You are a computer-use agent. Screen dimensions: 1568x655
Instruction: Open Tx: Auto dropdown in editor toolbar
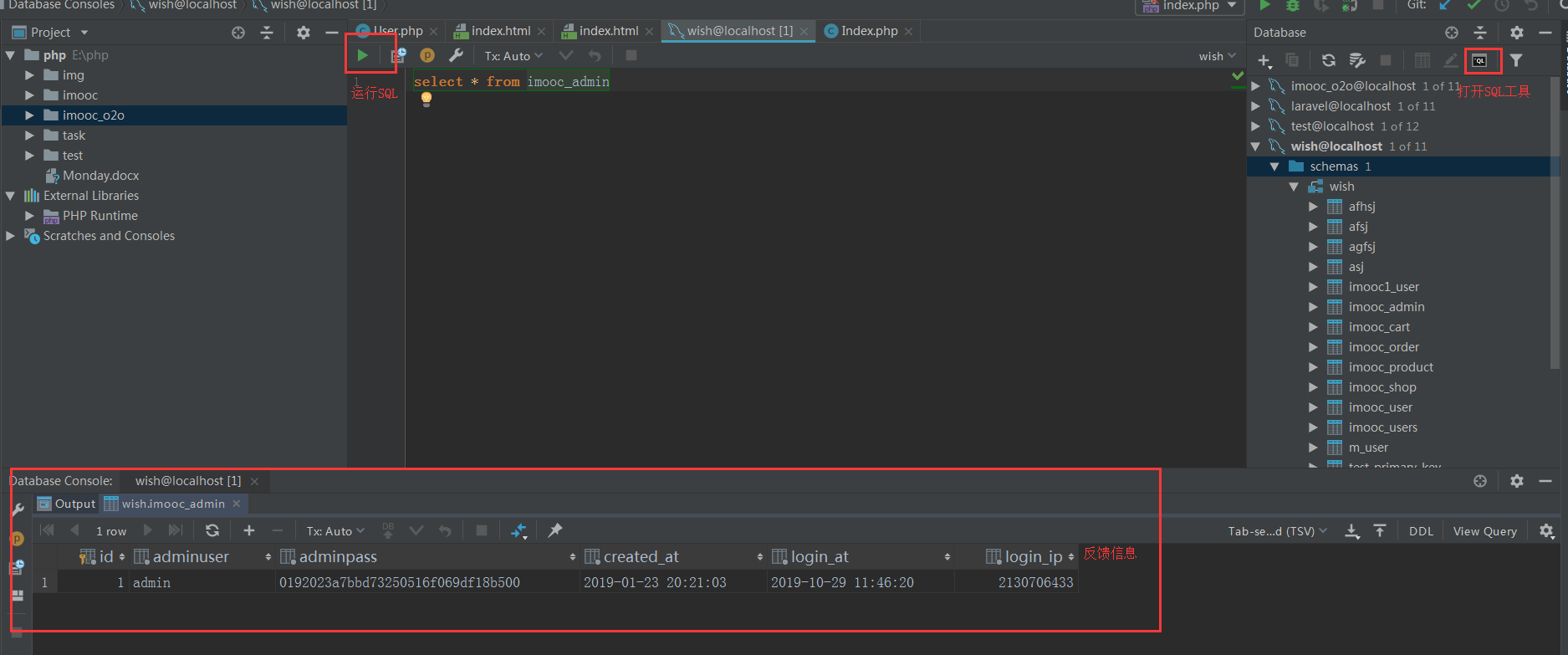click(x=513, y=56)
